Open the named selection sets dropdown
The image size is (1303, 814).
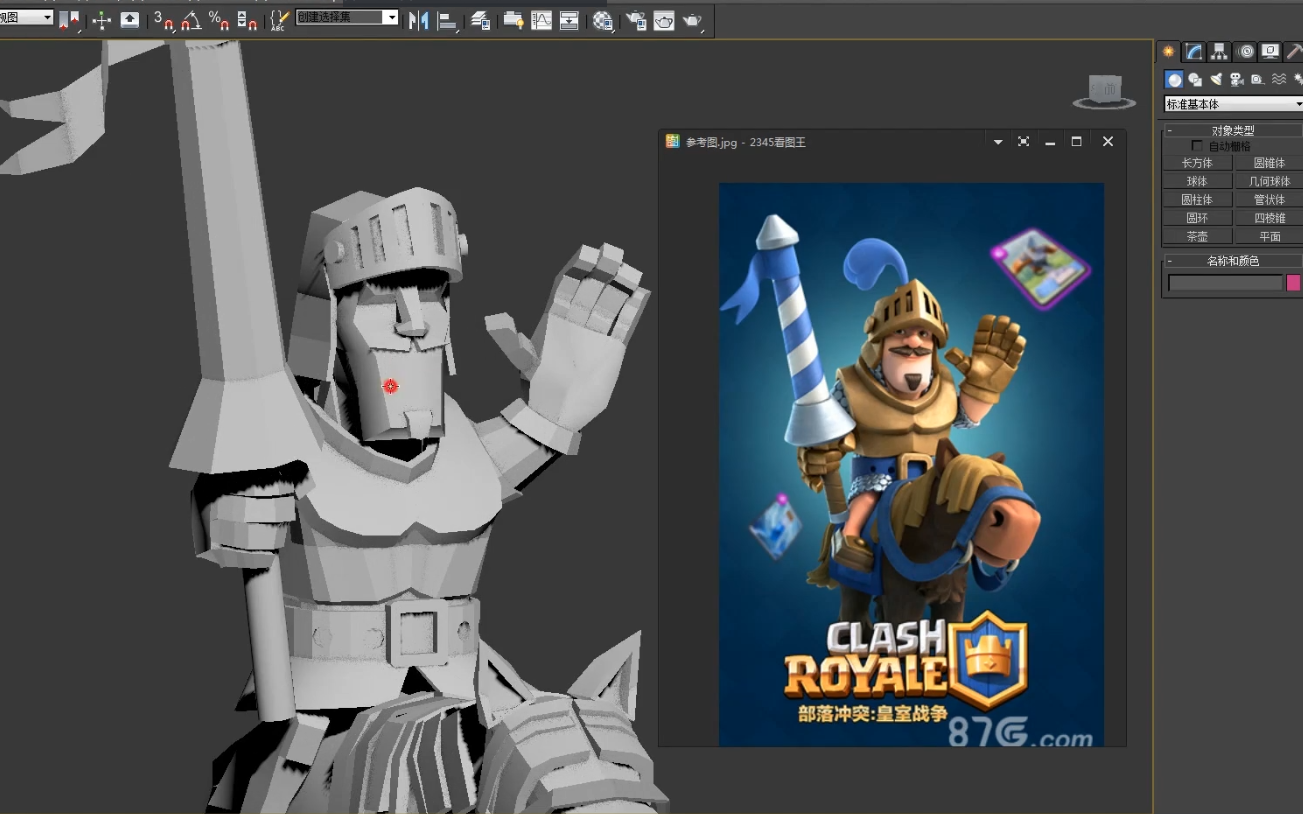[x=347, y=18]
